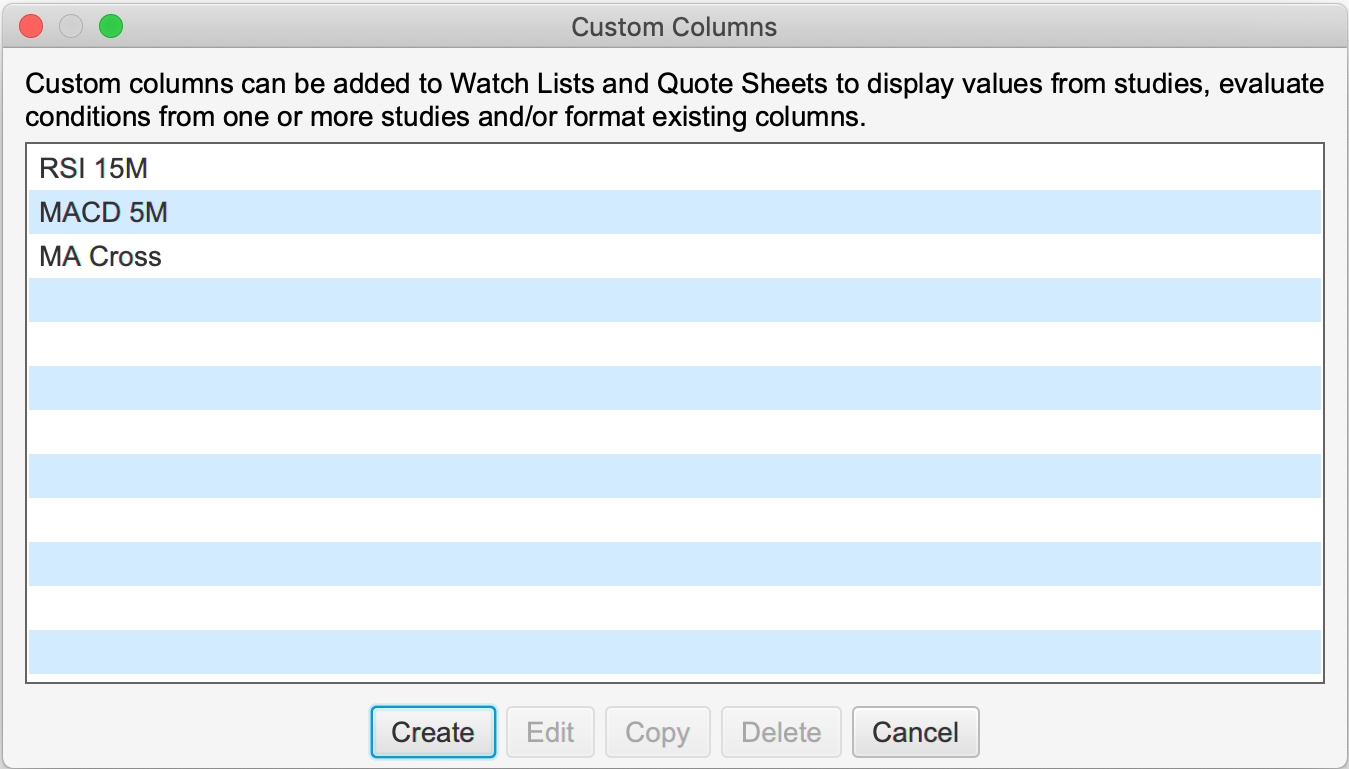The height and width of the screenshot is (769, 1349).
Task: Select the RSI 15M custom column
Action: 675,168
